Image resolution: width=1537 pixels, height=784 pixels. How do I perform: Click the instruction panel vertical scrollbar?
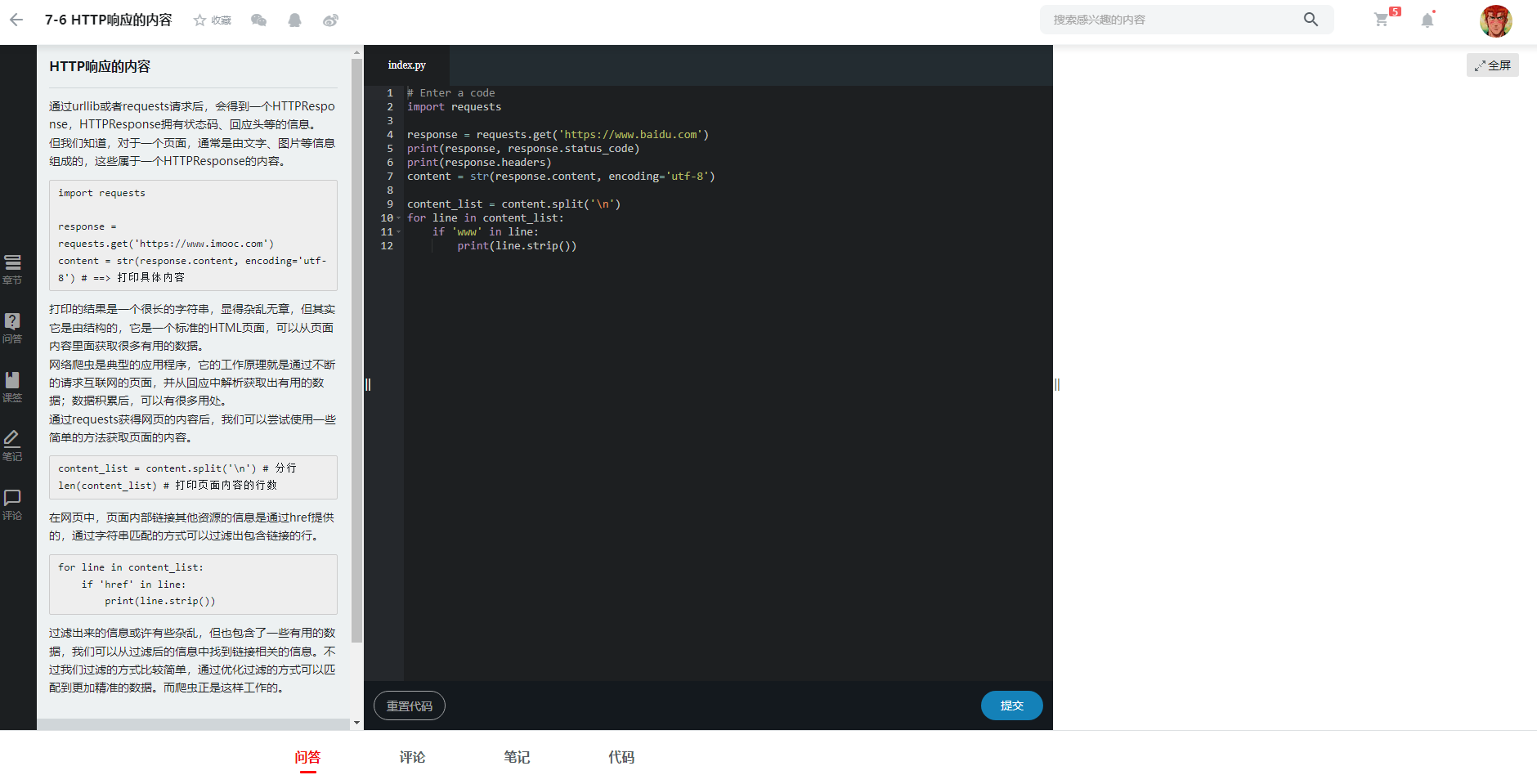(356, 350)
